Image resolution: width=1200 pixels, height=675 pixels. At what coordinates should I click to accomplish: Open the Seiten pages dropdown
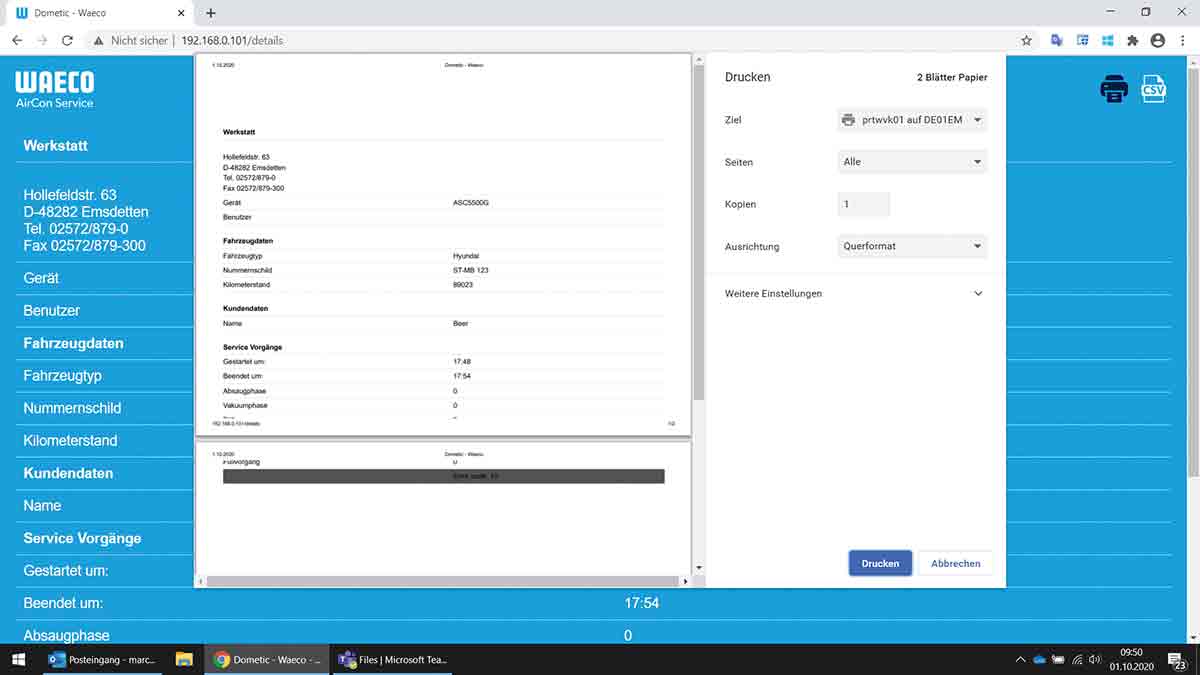point(911,162)
